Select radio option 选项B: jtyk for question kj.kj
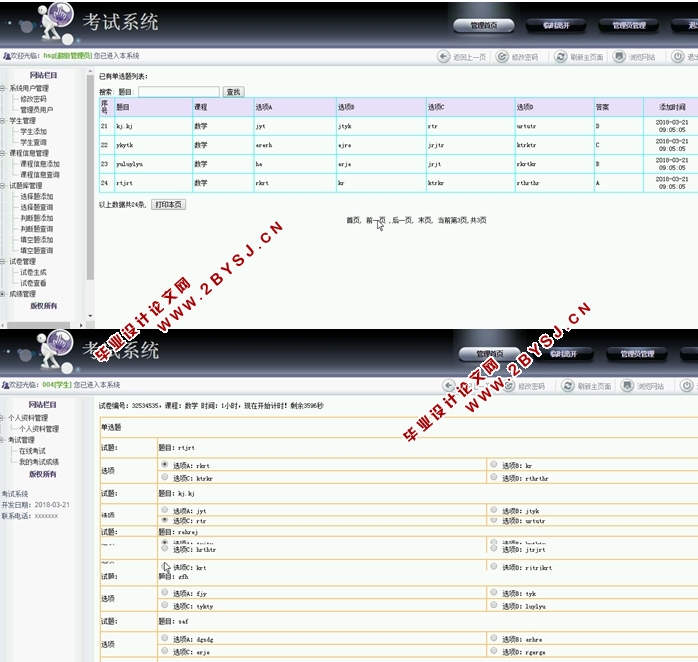This screenshot has width=698, height=662. pyautogui.click(x=493, y=510)
